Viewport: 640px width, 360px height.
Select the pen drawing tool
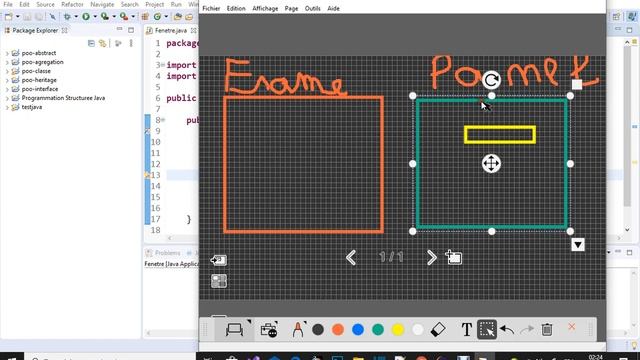298,329
